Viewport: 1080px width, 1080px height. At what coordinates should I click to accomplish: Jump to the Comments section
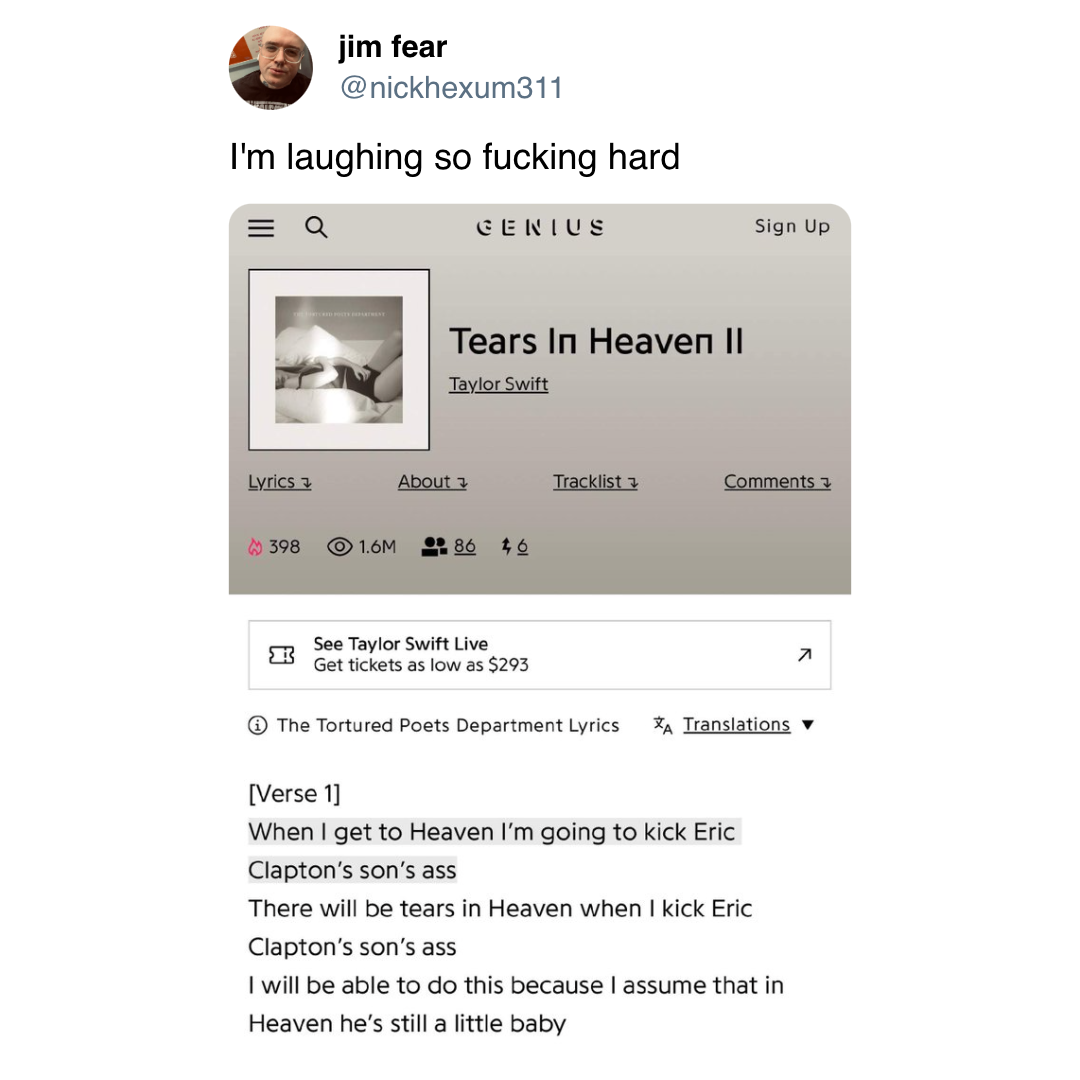[778, 481]
